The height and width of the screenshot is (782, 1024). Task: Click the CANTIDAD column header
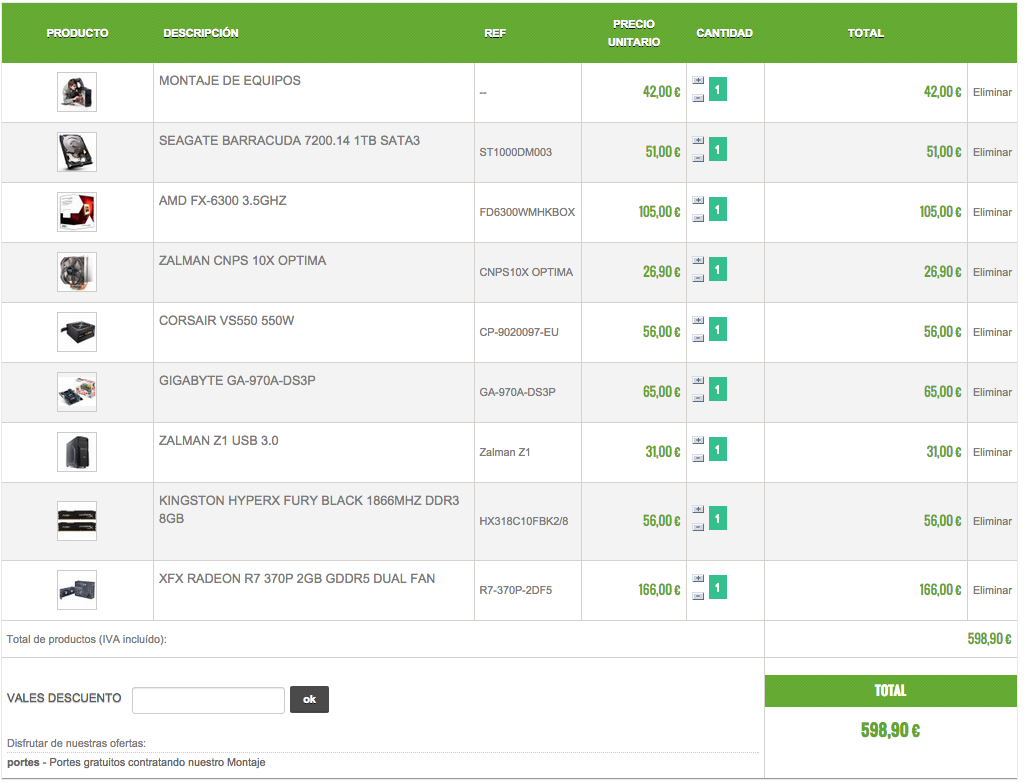tap(724, 33)
